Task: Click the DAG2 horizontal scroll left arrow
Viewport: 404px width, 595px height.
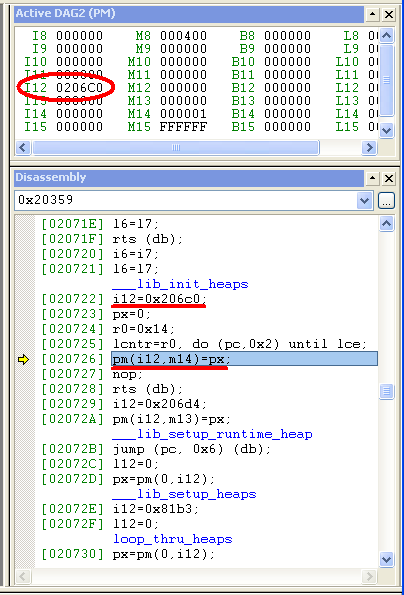Action: coord(23,147)
